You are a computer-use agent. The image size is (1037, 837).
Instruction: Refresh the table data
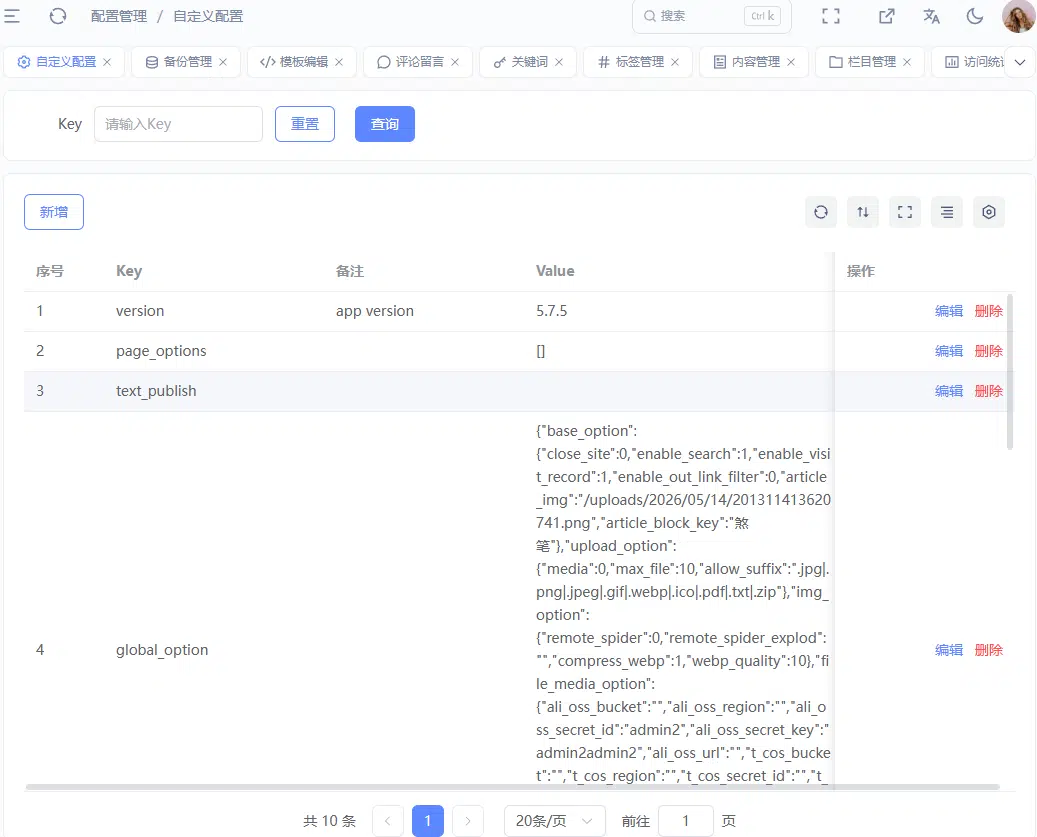click(x=821, y=212)
